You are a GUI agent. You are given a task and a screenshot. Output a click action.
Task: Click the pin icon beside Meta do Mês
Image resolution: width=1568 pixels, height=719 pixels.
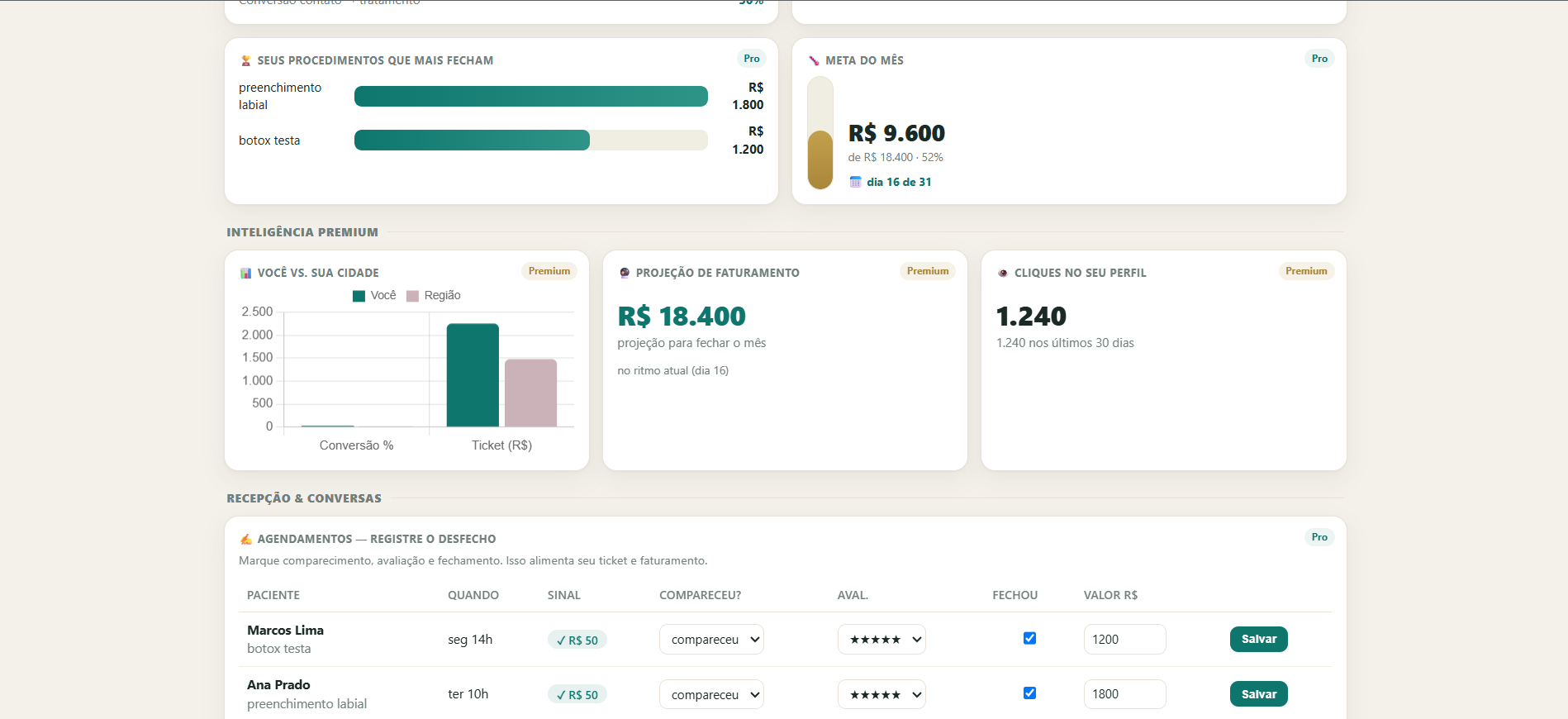[814, 60]
